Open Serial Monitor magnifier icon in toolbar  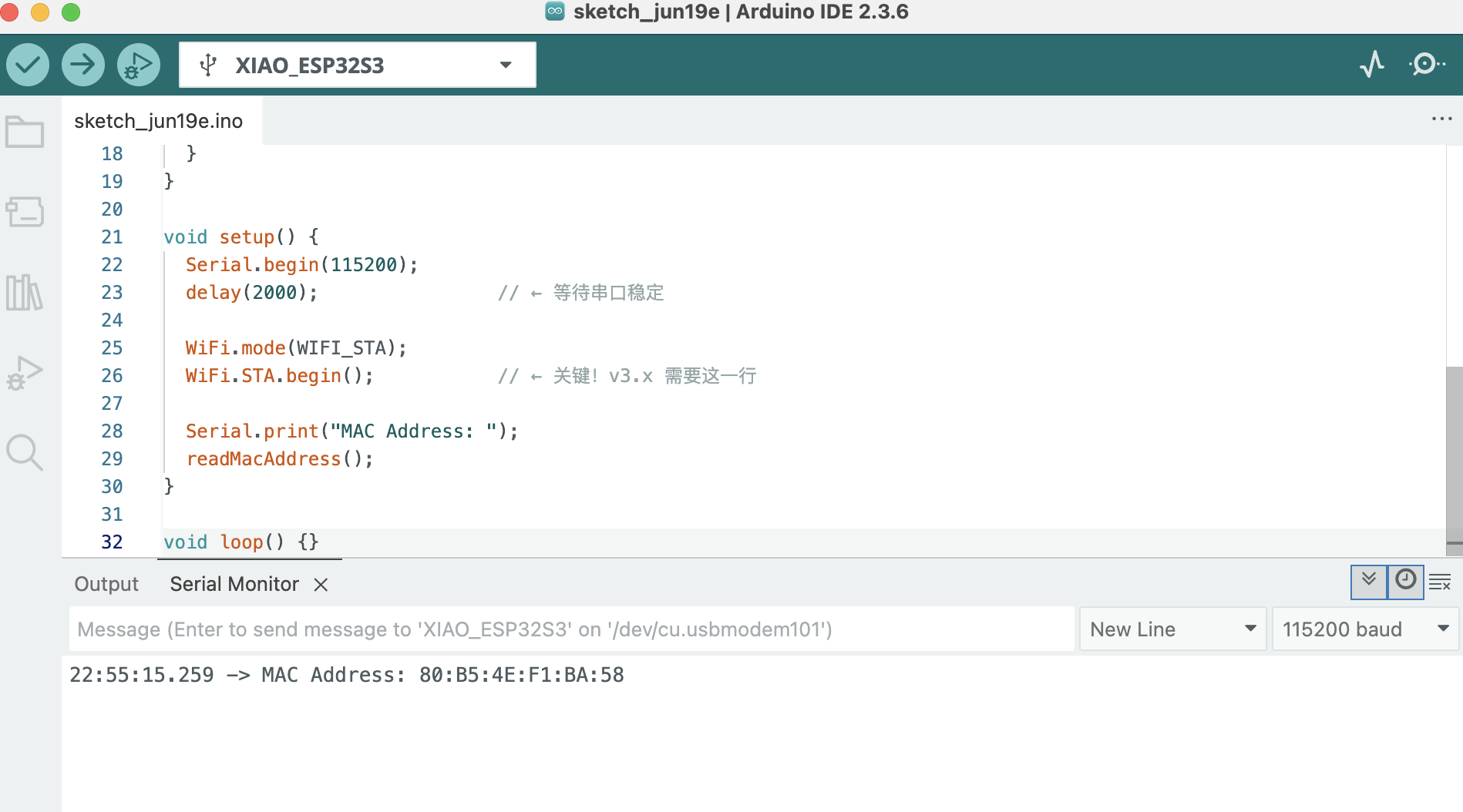pos(1426,65)
